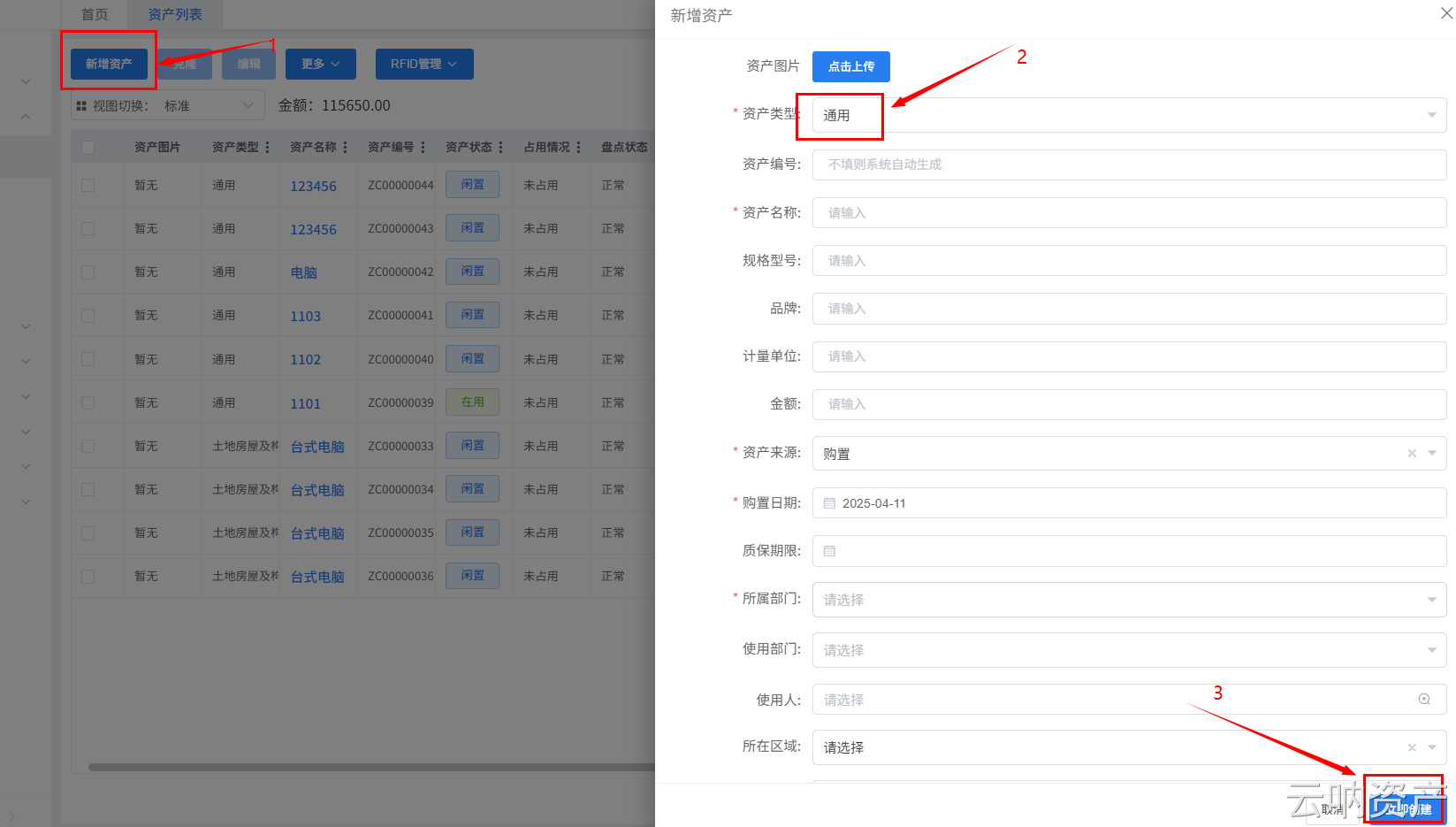The image size is (1456, 827).
Task: Click the 金额 input field
Action: 1129,403
